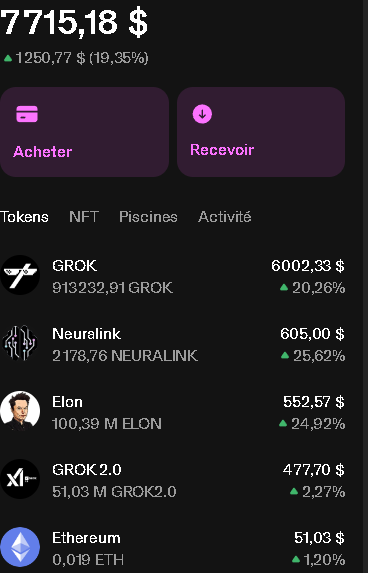Open the Piscines tab

(148, 217)
